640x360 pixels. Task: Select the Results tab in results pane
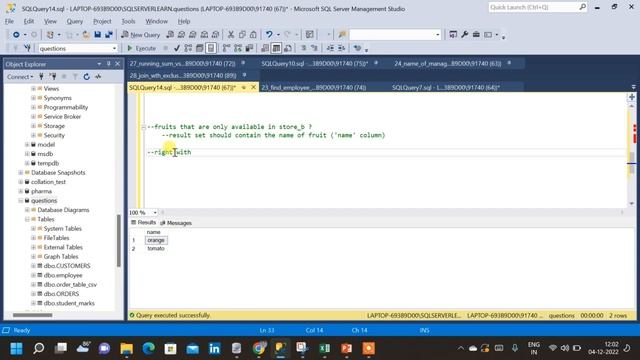[144, 223]
